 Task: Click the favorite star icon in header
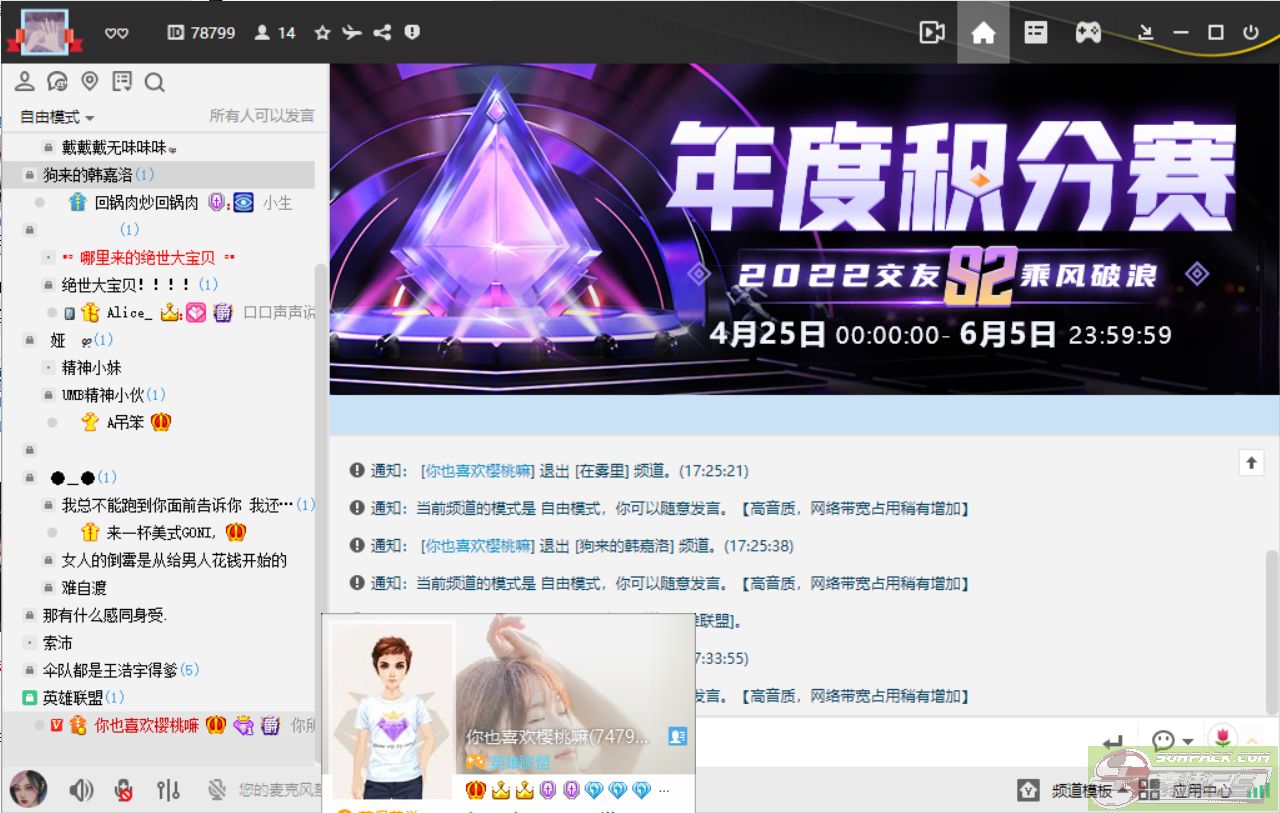[322, 33]
